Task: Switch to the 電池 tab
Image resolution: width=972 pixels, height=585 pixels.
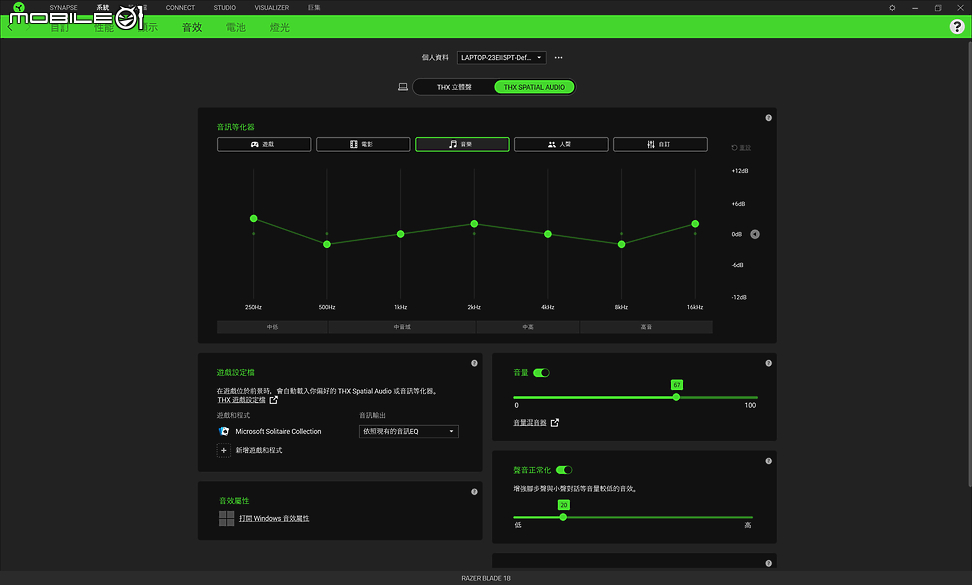Action: pyautogui.click(x=236, y=27)
